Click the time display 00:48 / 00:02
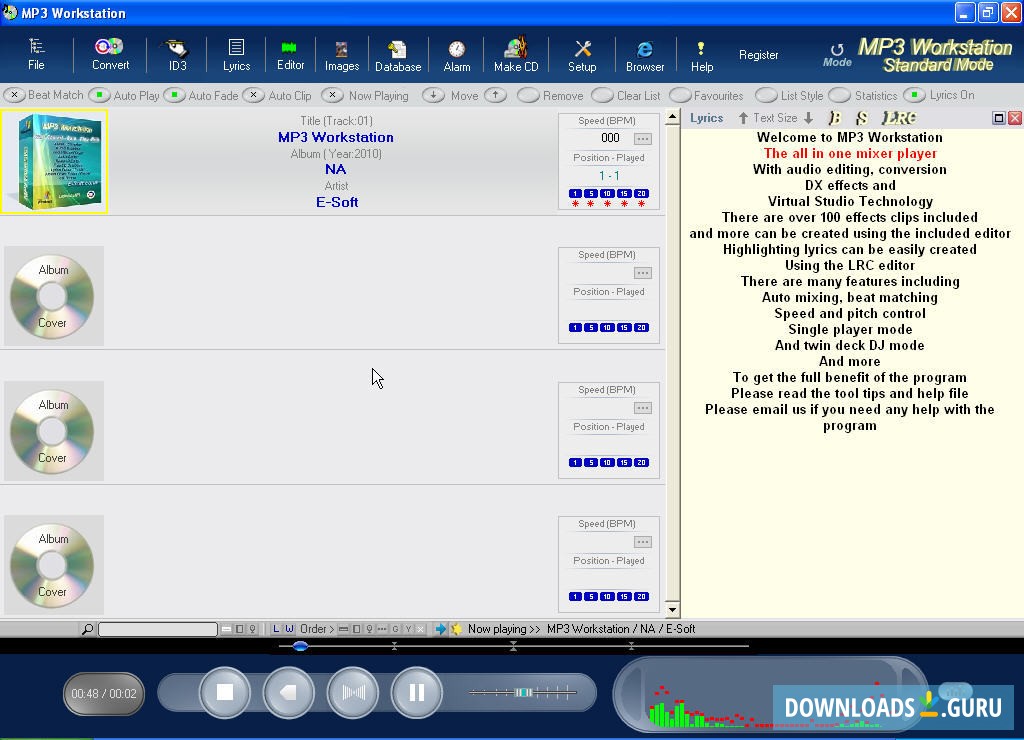The image size is (1024, 740). [x=104, y=694]
